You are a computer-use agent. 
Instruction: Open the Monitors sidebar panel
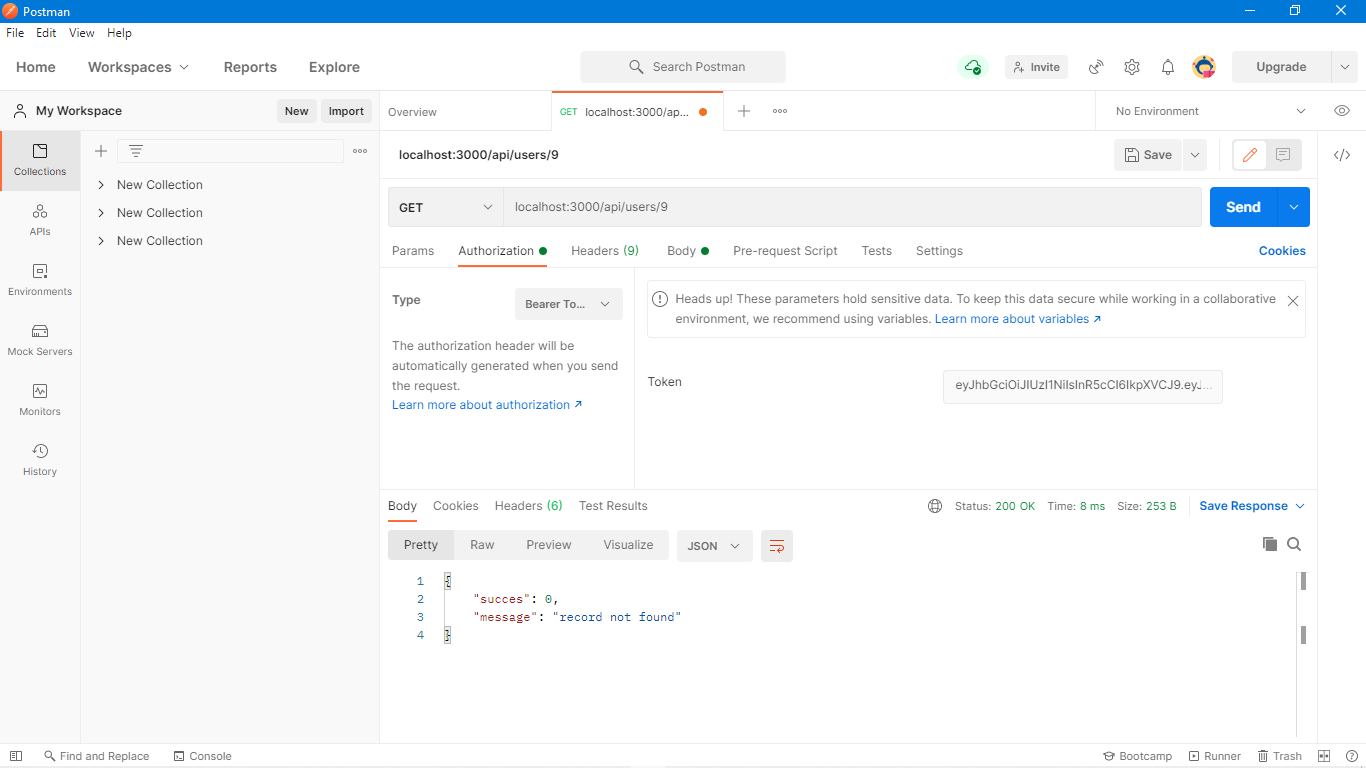click(x=40, y=399)
